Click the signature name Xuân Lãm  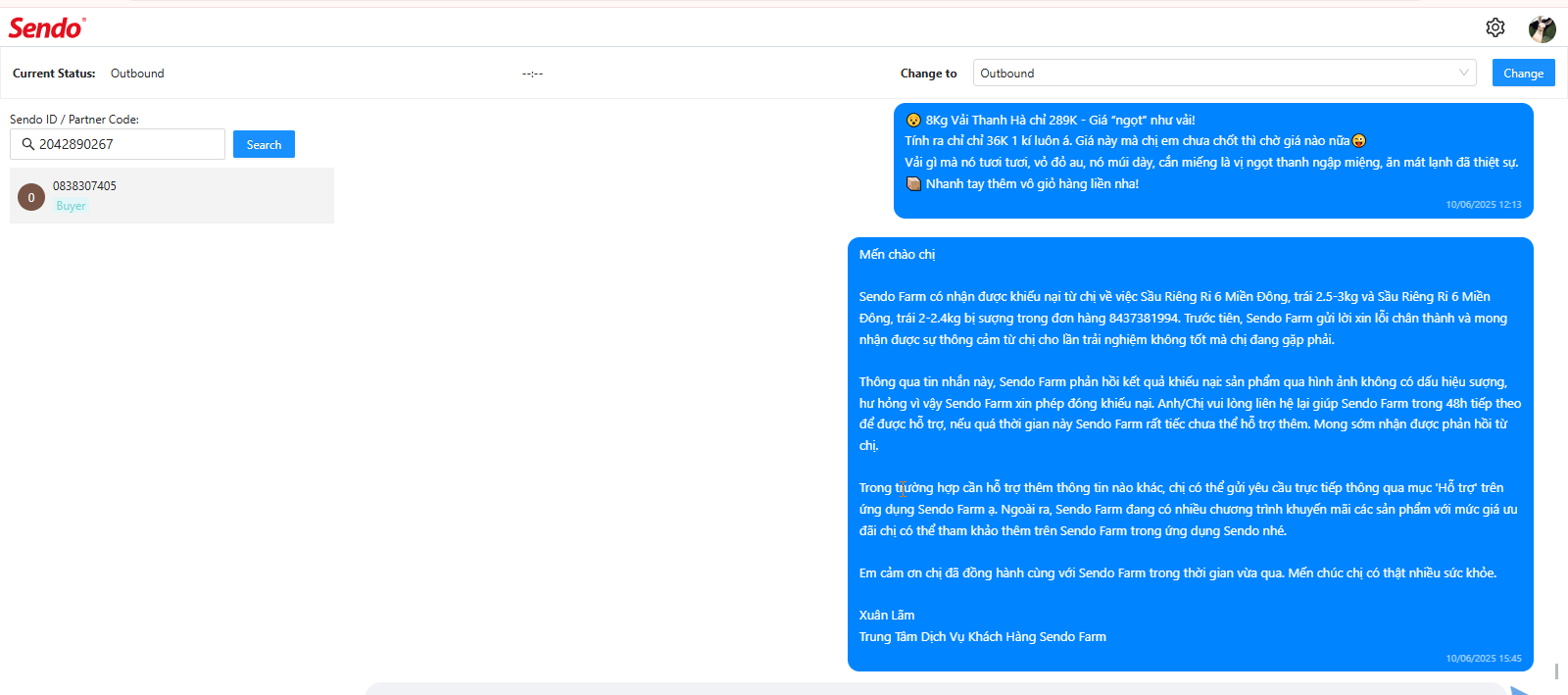887,616
